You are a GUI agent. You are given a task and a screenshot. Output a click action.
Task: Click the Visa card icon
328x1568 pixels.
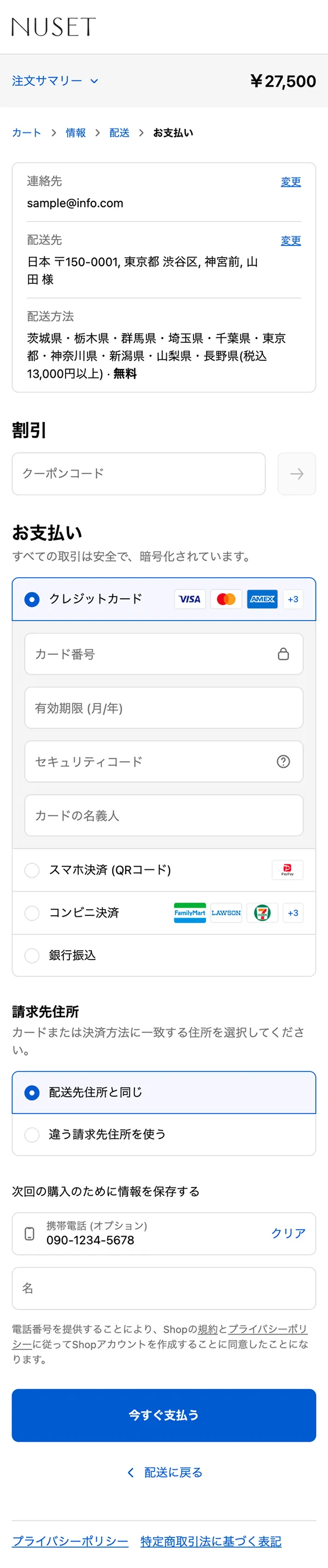(x=190, y=599)
